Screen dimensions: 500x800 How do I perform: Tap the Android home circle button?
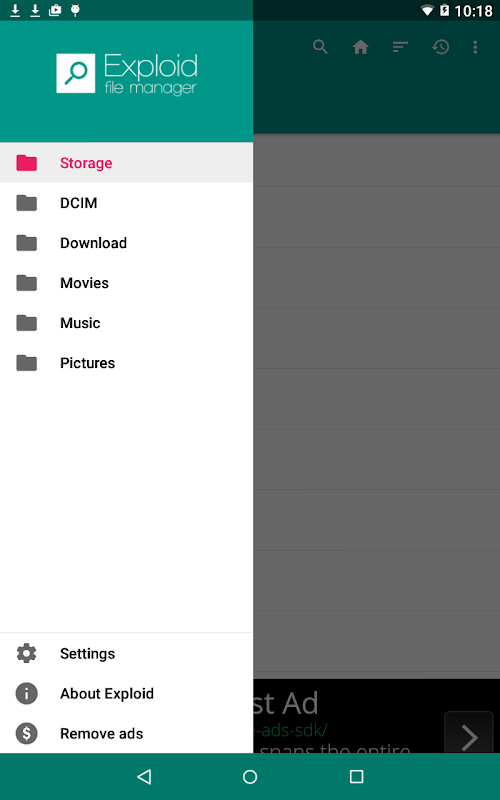point(250,777)
